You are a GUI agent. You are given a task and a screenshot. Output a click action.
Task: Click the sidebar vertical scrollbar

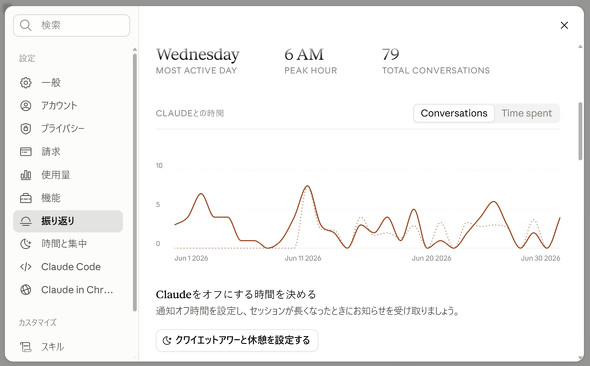[x=135, y=182]
